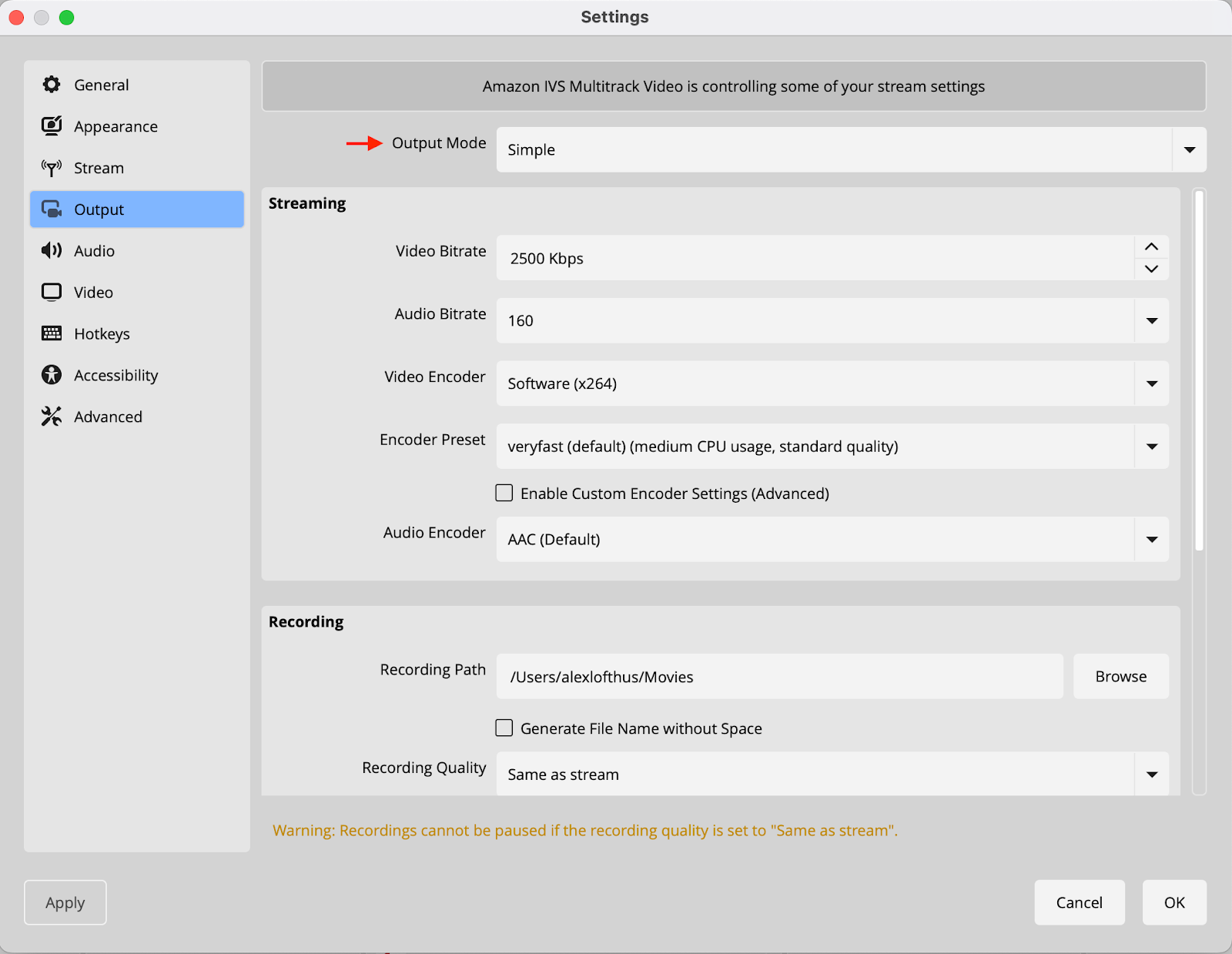Open the Advanced tools icon

(x=52, y=417)
